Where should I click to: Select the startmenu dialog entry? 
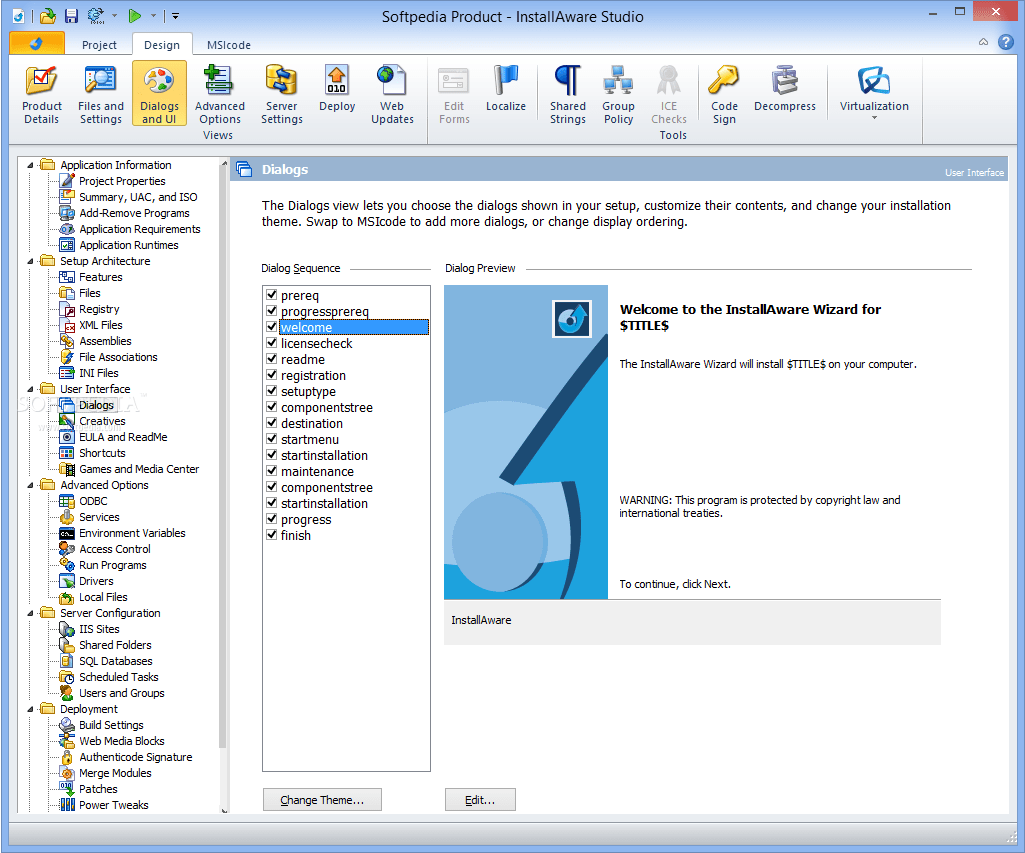pyautogui.click(x=310, y=439)
